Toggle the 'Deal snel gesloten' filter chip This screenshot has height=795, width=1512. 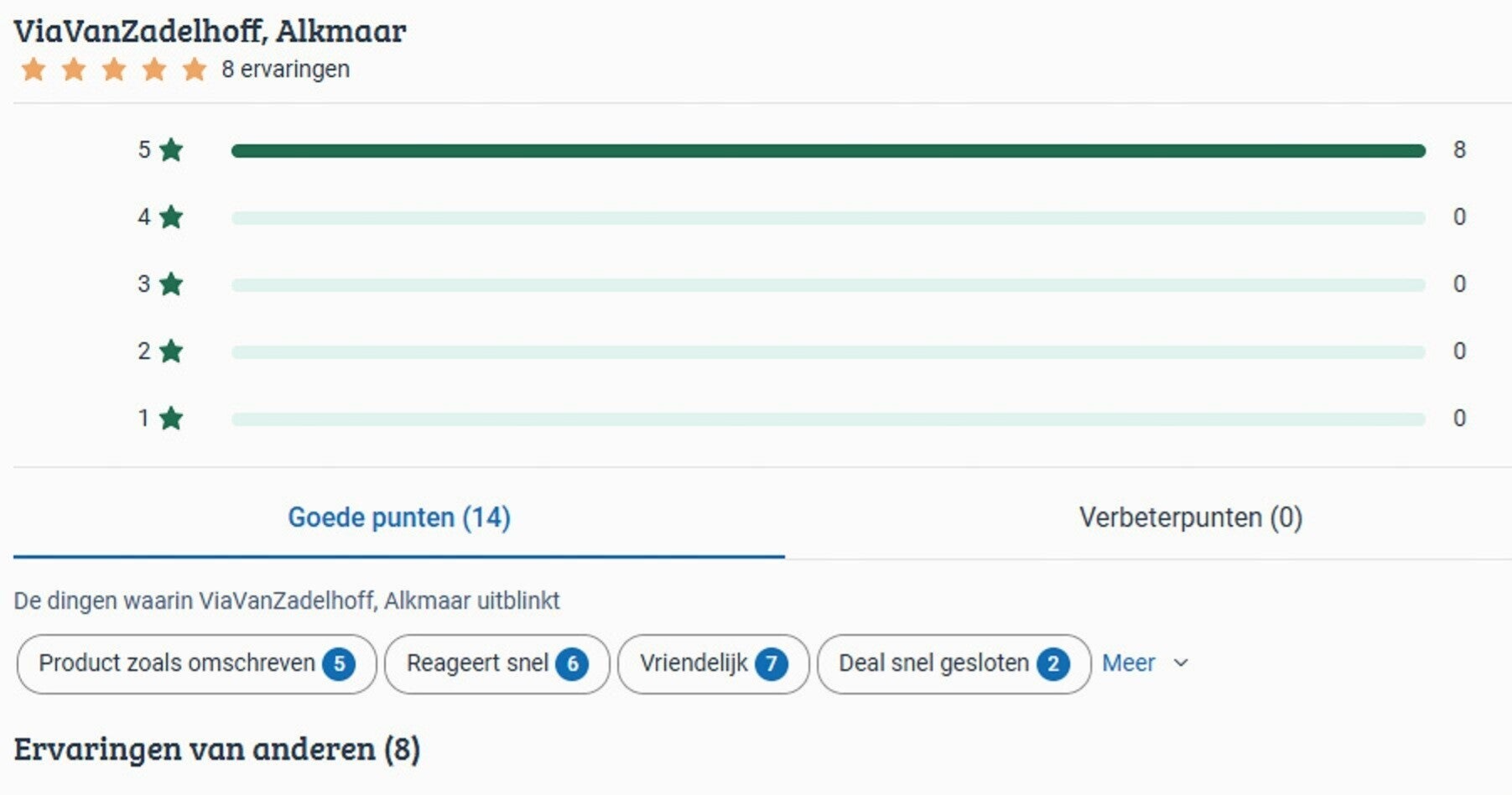pos(953,664)
